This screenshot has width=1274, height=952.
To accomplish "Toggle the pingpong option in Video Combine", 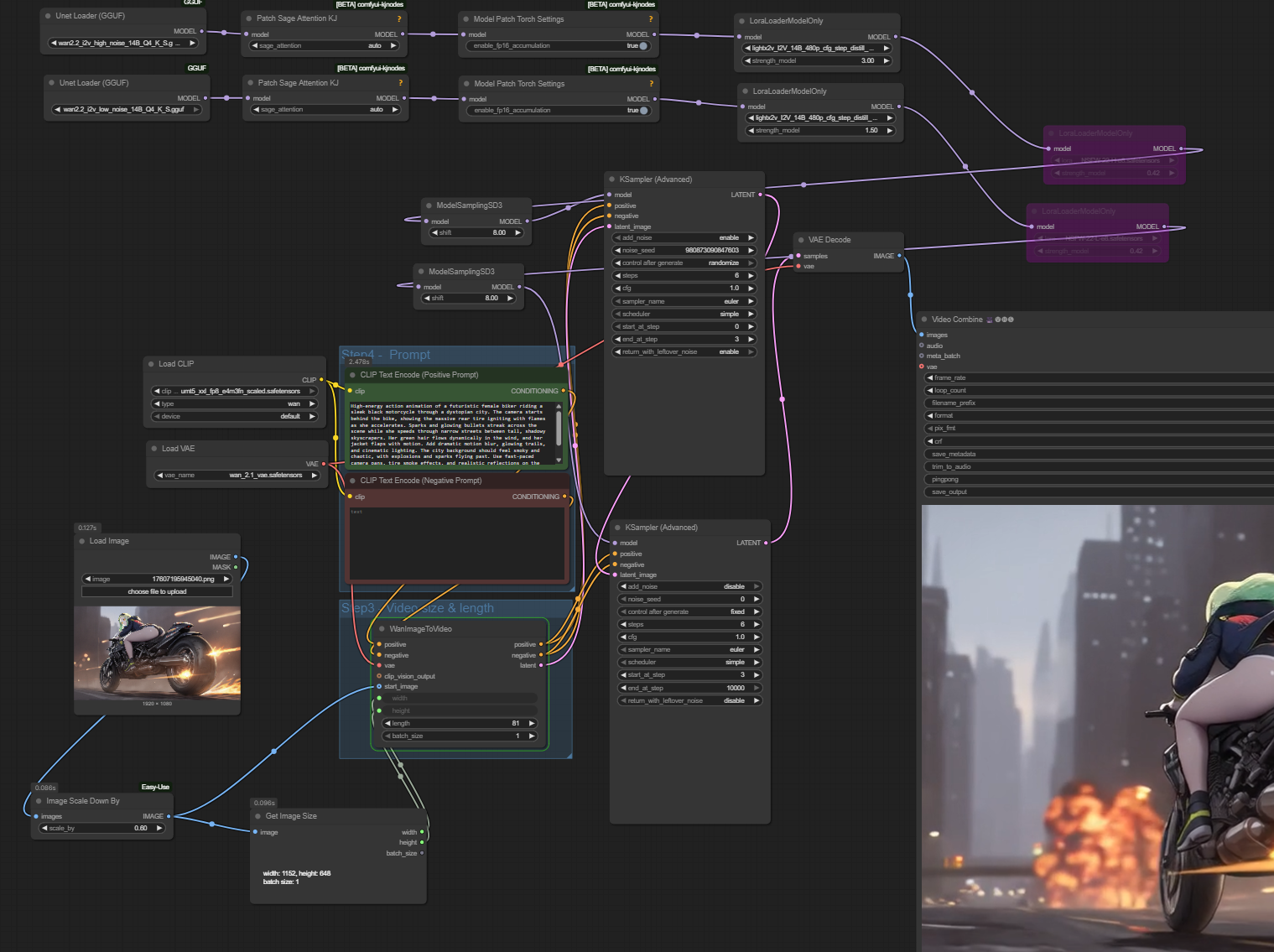I will point(1090,479).
